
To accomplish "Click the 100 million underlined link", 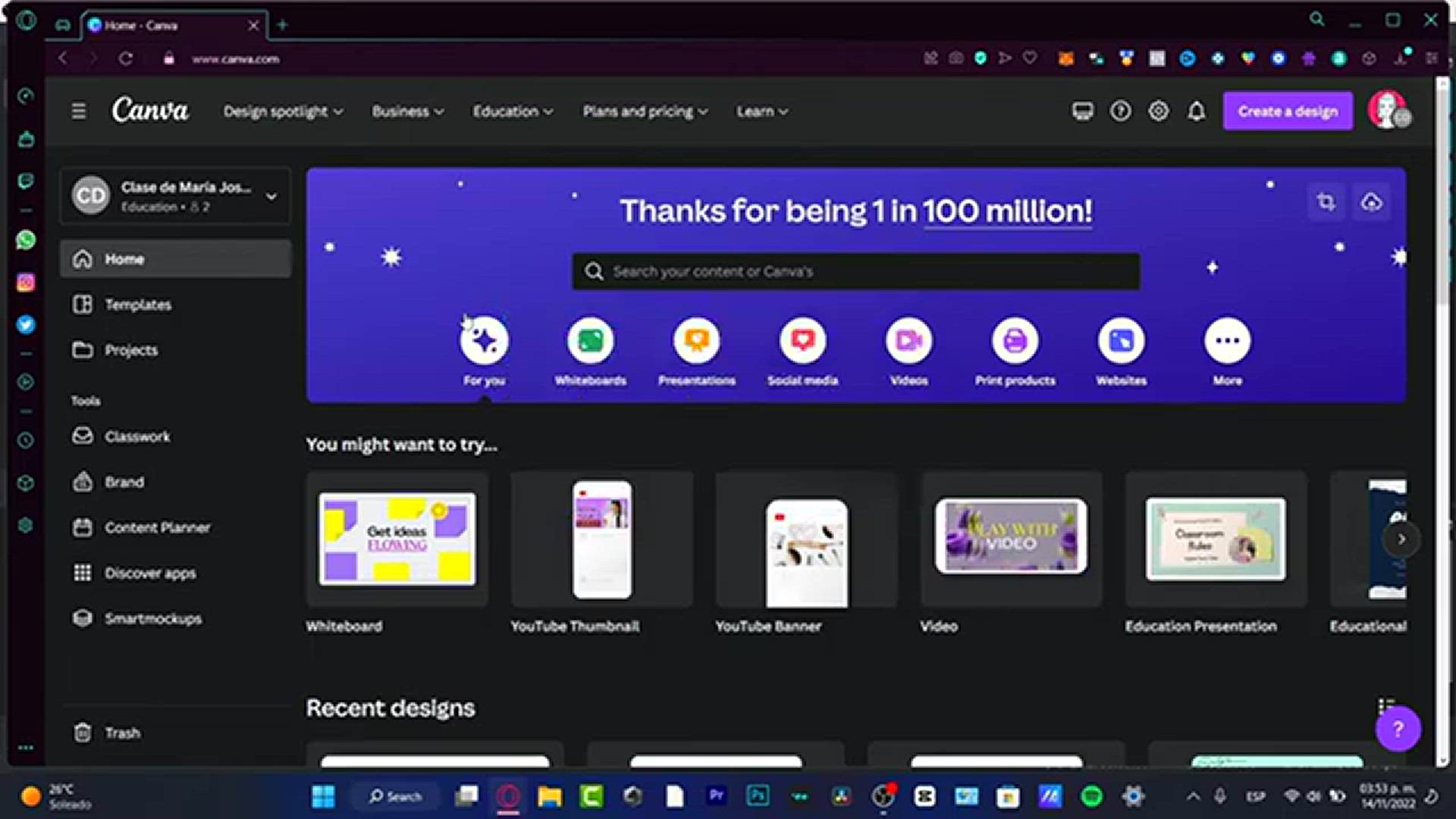I will [x=1007, y=211].
